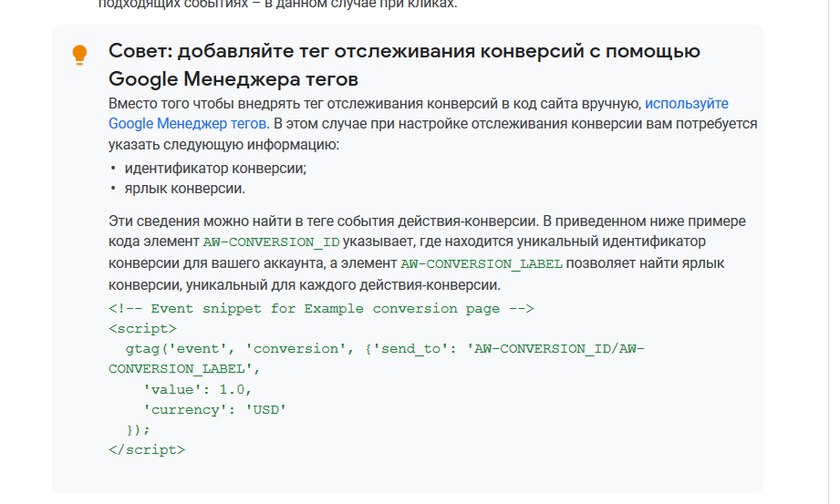Click the code line 'currency': 'USD'

pos(215,410)
